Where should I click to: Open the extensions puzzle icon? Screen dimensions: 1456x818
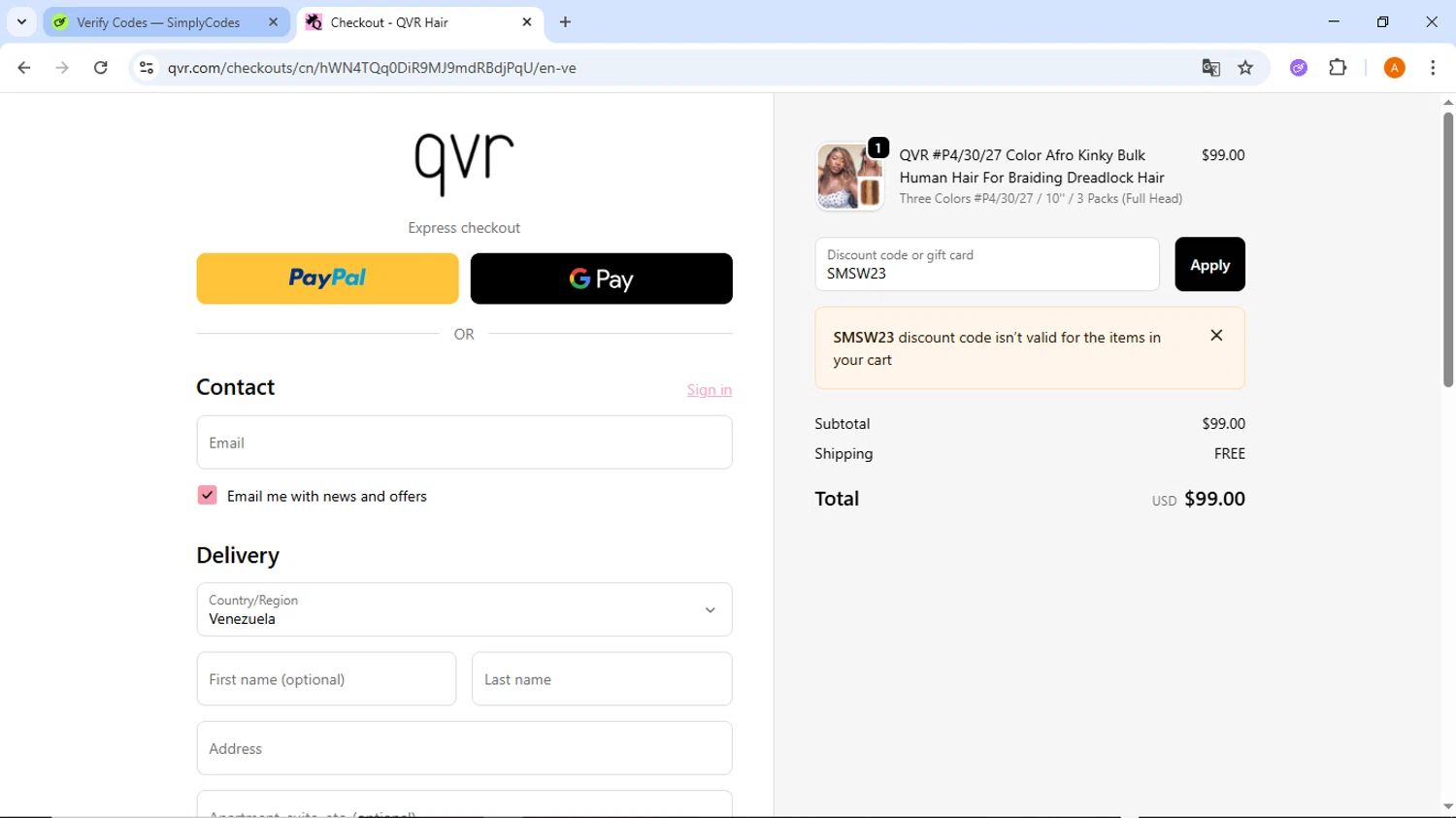point(1338,68)
